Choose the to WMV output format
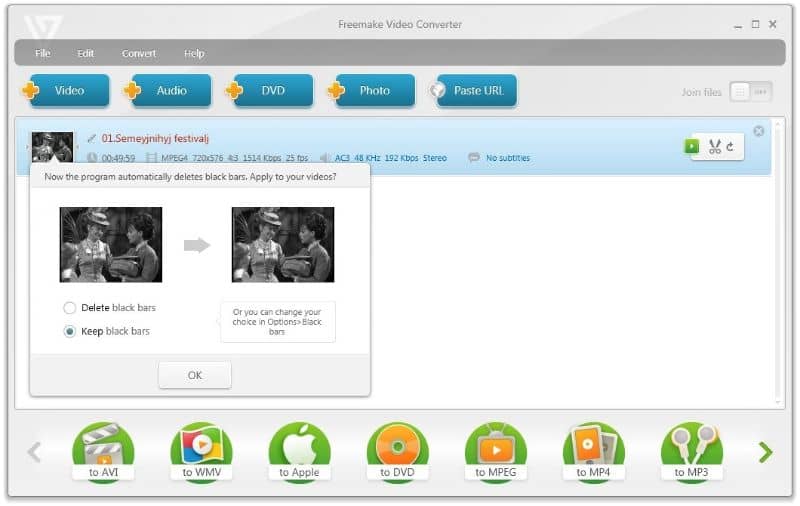The height and width of the screenshot is (506, 800). [x=202, y=452]
